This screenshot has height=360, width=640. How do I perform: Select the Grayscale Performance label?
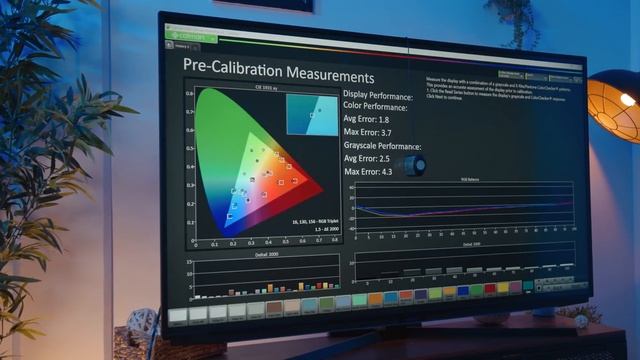click(382, 146)
